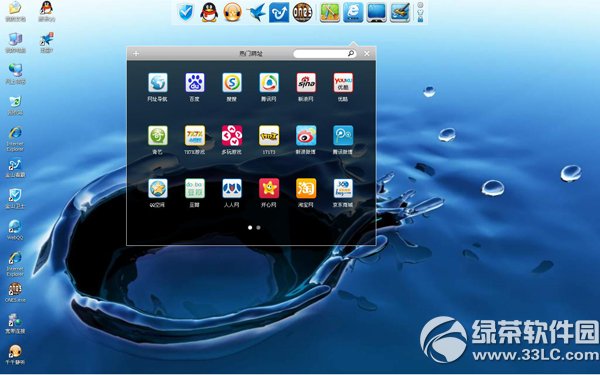The width and height of the screenshot is (600, 375).
Task: Click the Taobao orange icon
Action: coord(306,188)
